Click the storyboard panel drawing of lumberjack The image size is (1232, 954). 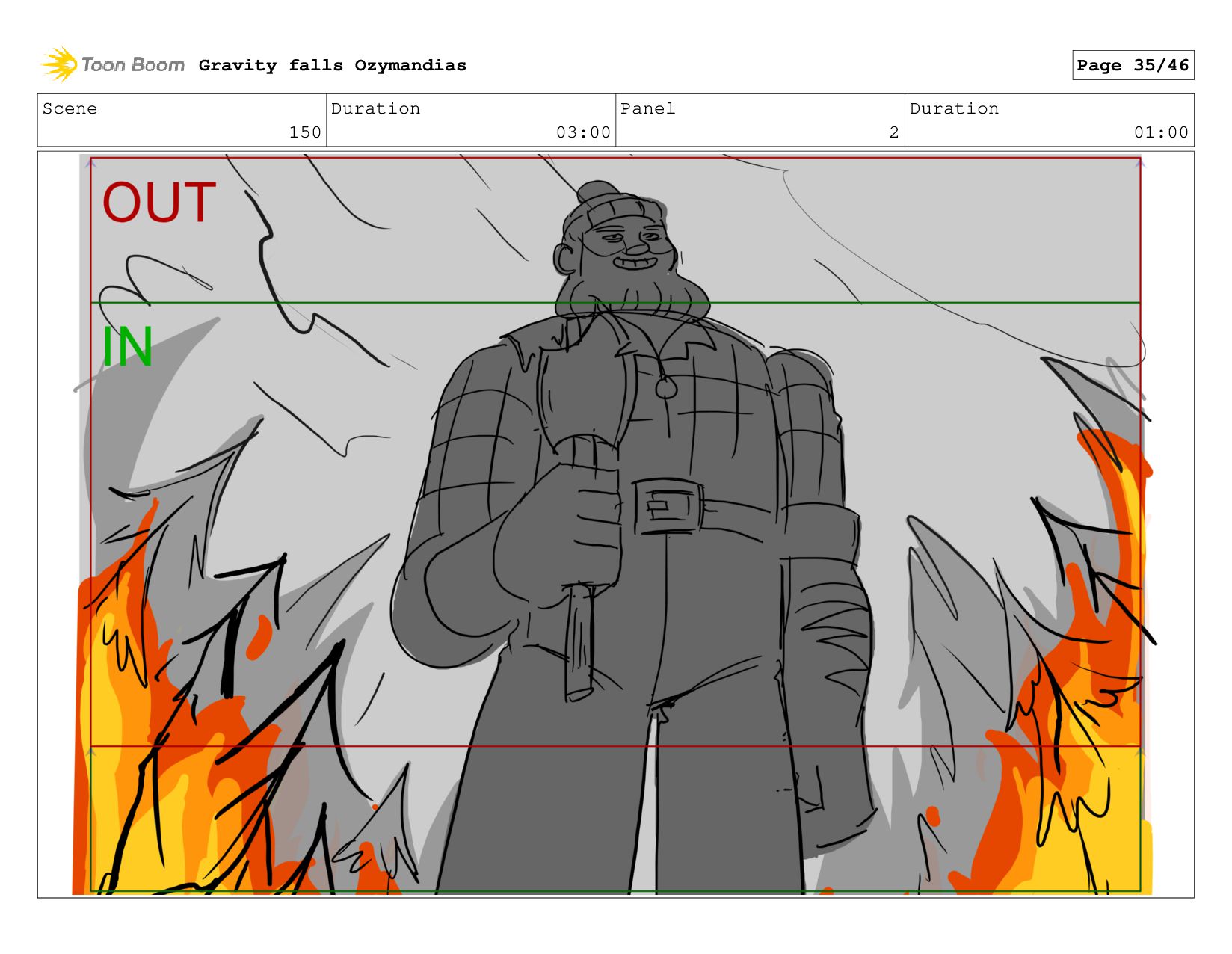(615, 524)
